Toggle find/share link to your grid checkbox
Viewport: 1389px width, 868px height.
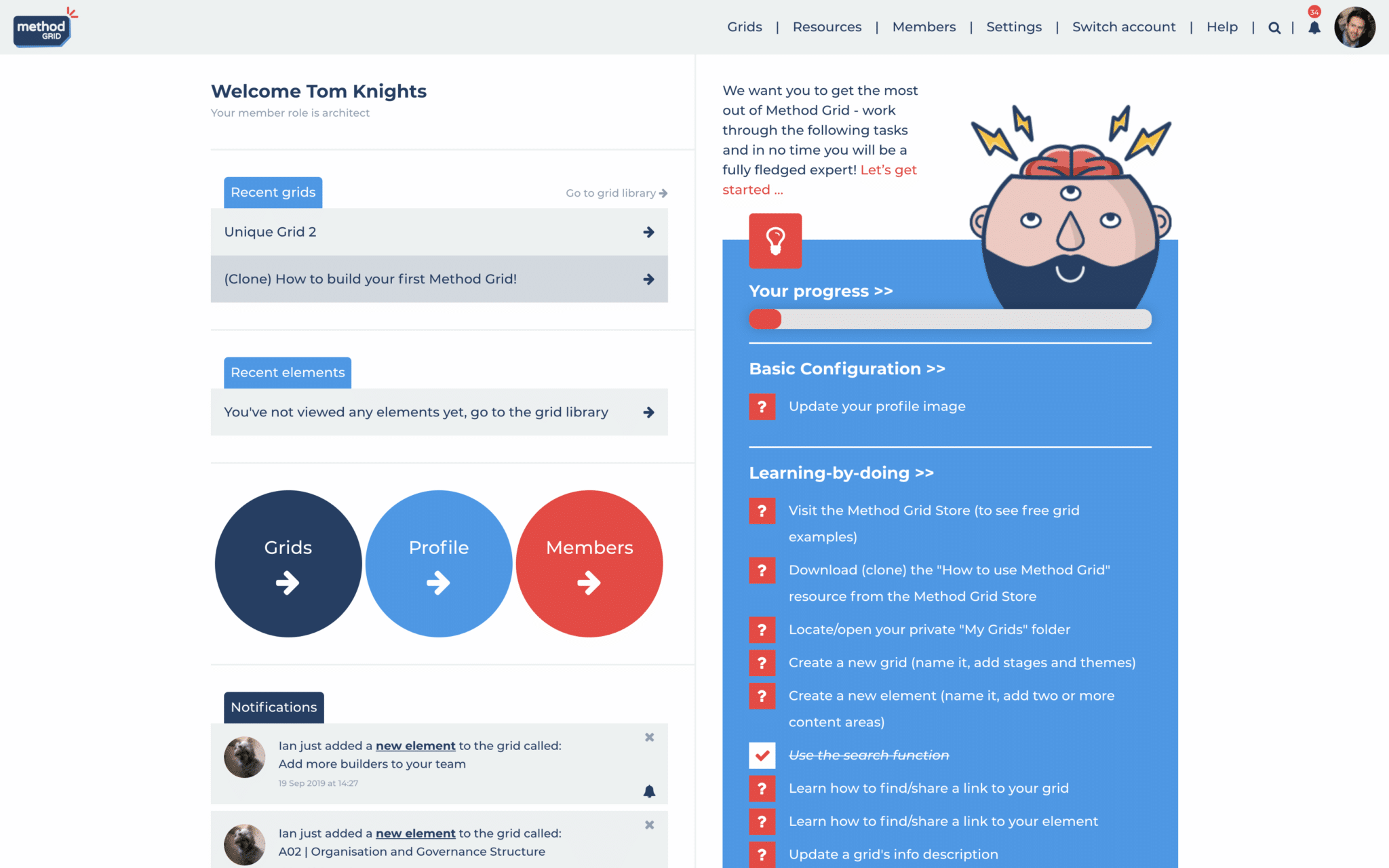[762, 789]
